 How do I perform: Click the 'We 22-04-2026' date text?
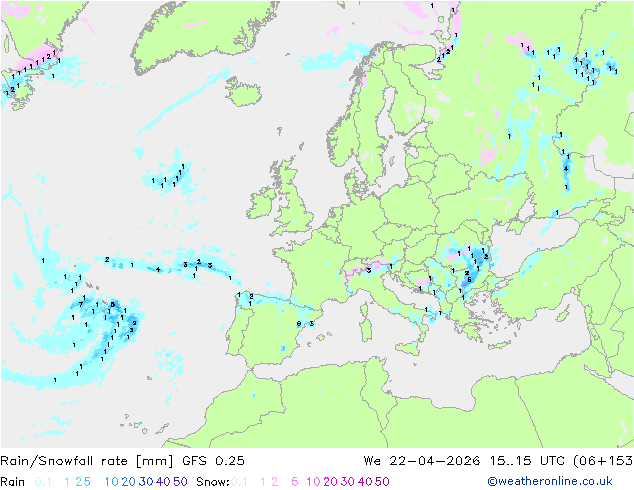422,460
